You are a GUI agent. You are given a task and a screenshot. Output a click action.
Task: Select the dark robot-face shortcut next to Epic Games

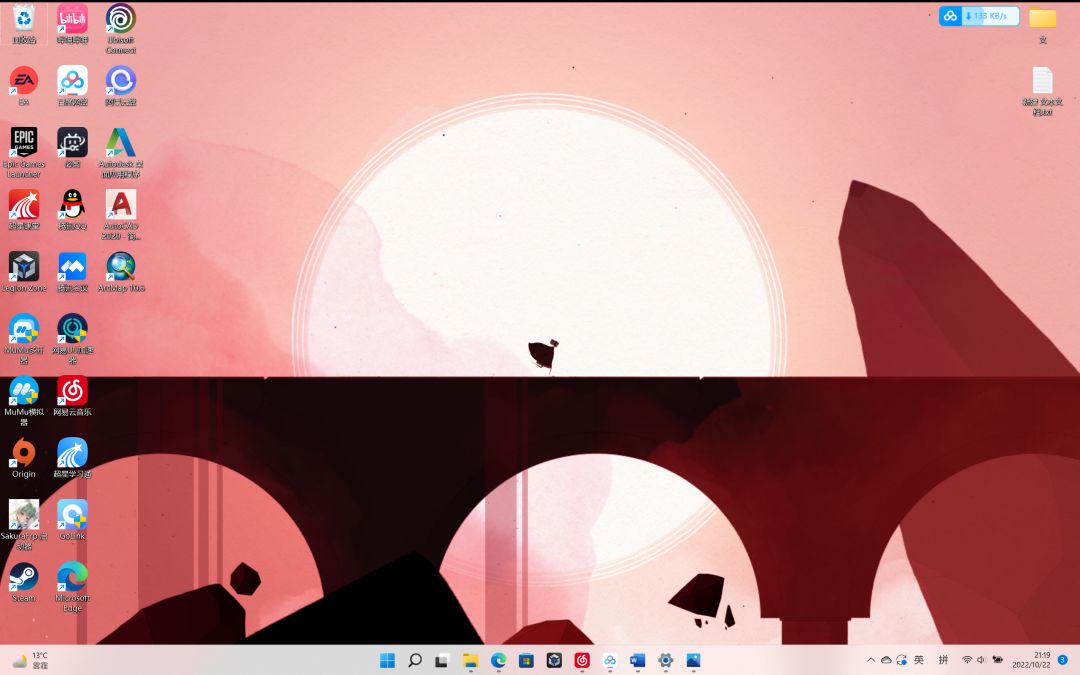click(72, 149)
